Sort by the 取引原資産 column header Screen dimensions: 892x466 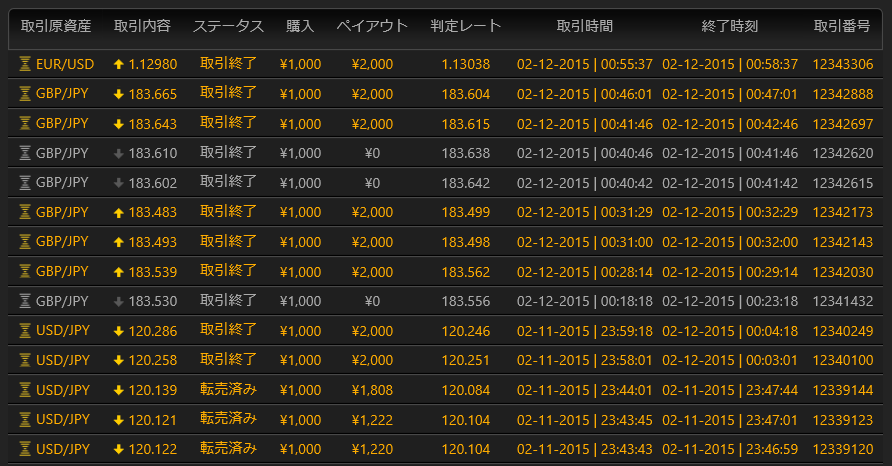point(57,26)
